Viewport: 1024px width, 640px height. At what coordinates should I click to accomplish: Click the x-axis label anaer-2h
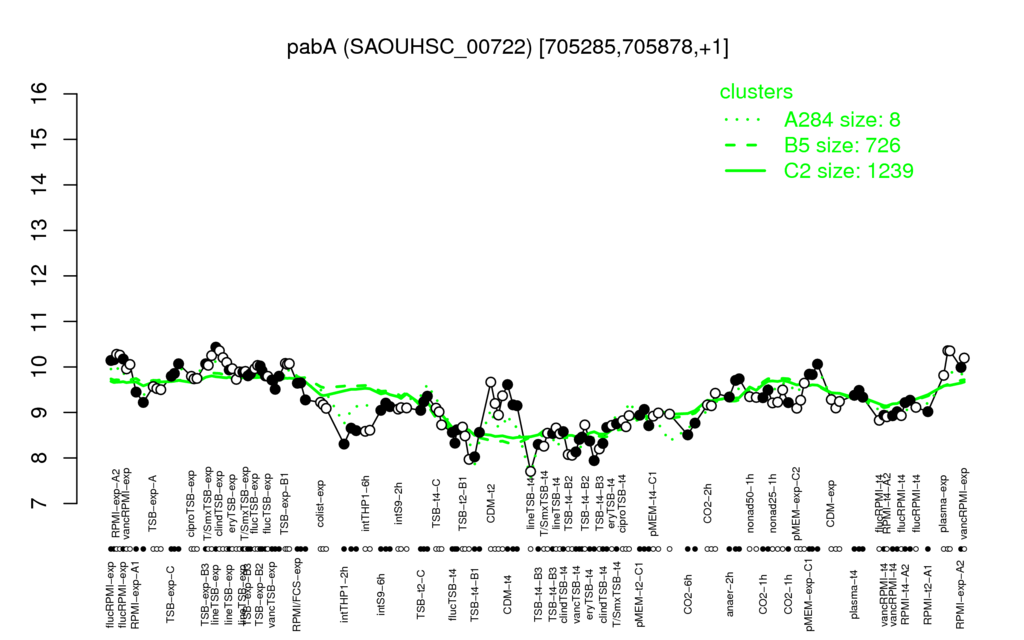[x=730, y=593]
